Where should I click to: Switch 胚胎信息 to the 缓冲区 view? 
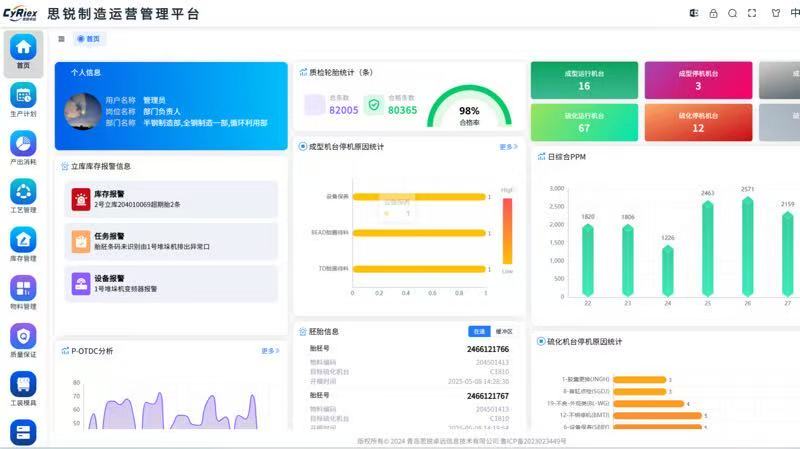pyautogui.click(x=505, y=331)
